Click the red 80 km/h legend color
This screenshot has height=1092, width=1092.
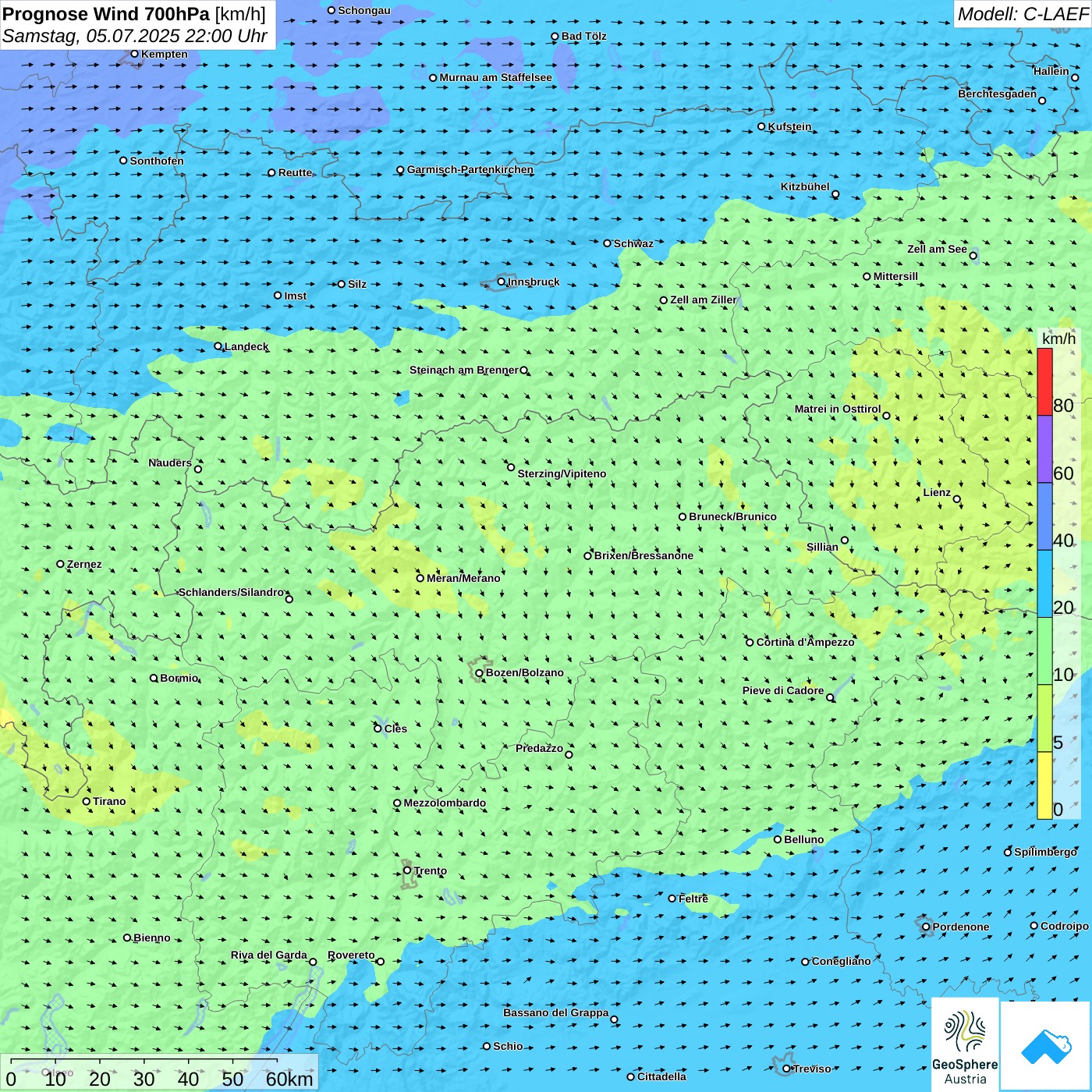click(x=1044, y=381)
